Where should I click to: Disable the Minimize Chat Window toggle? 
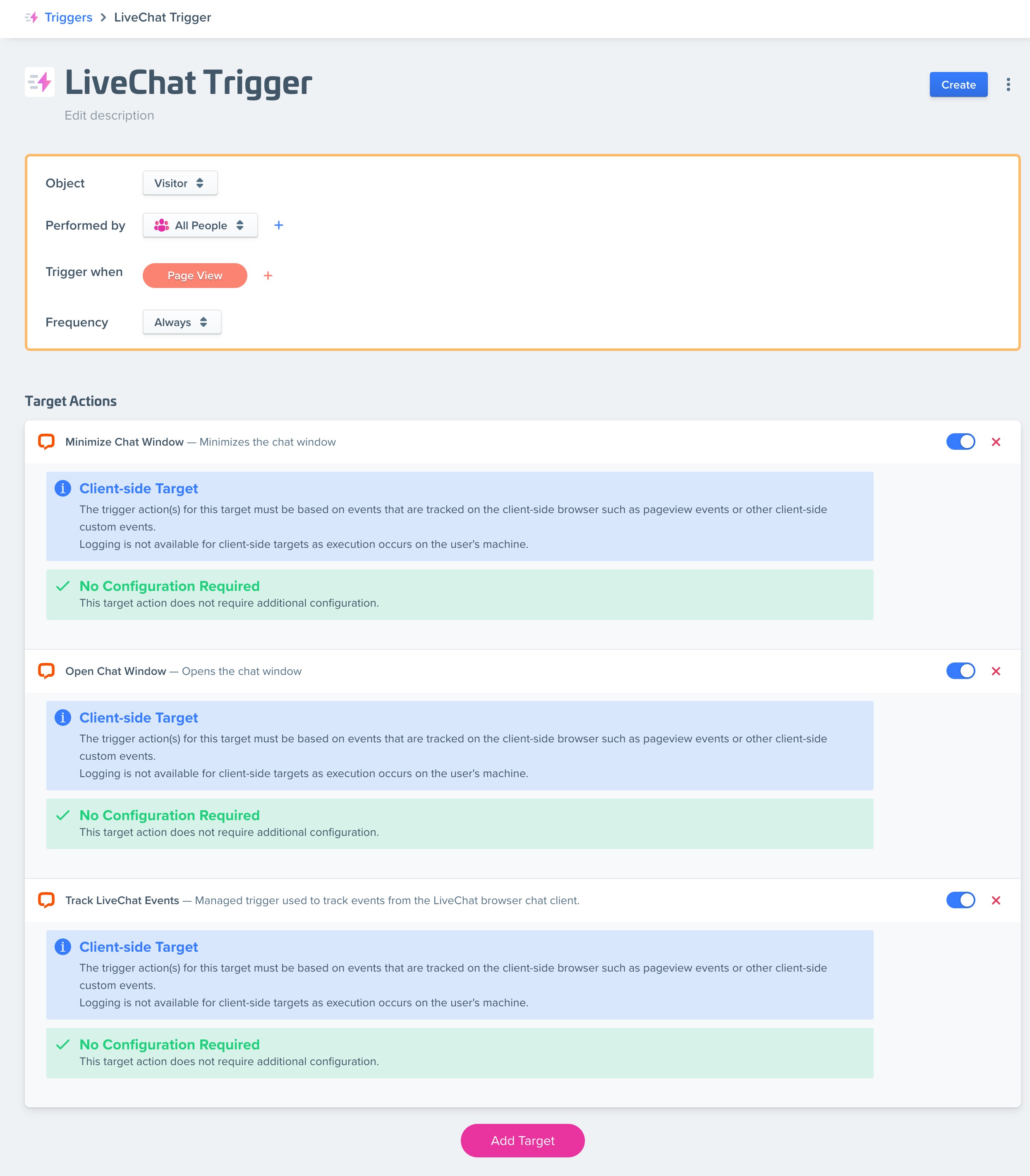coord(961,442)
